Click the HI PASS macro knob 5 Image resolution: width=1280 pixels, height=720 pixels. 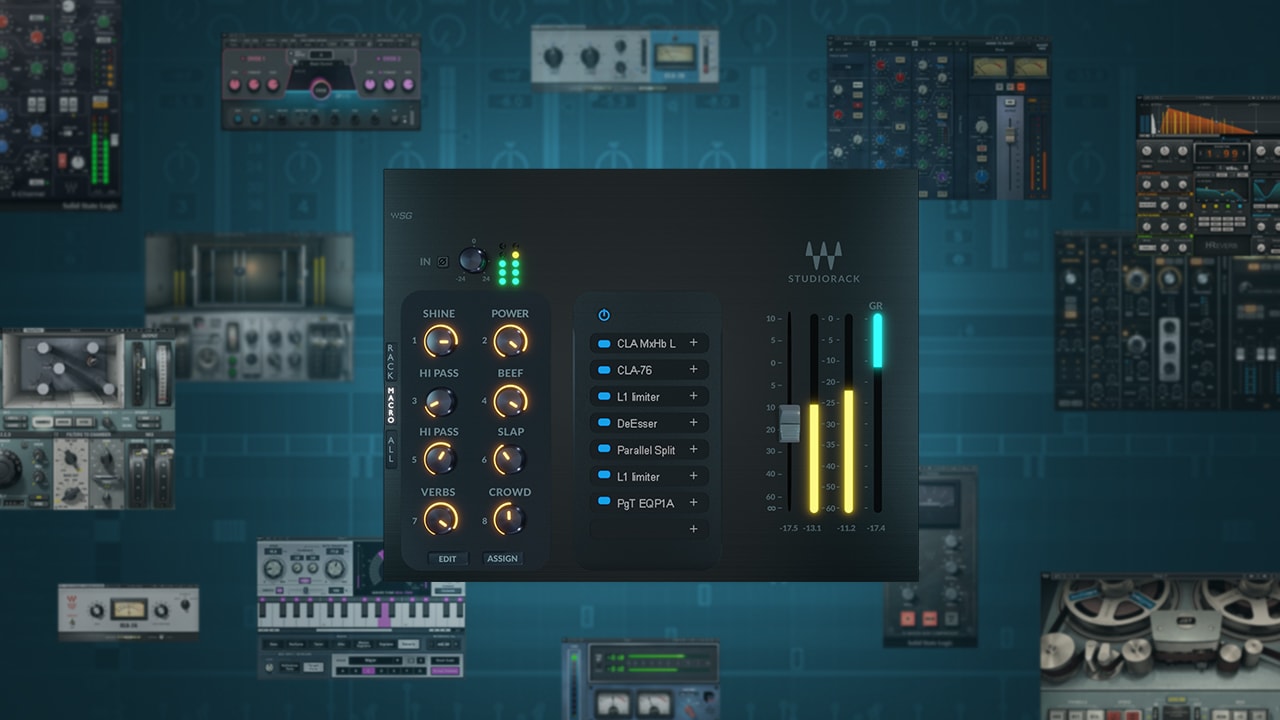pyautogui.click(x=439, y=459)
